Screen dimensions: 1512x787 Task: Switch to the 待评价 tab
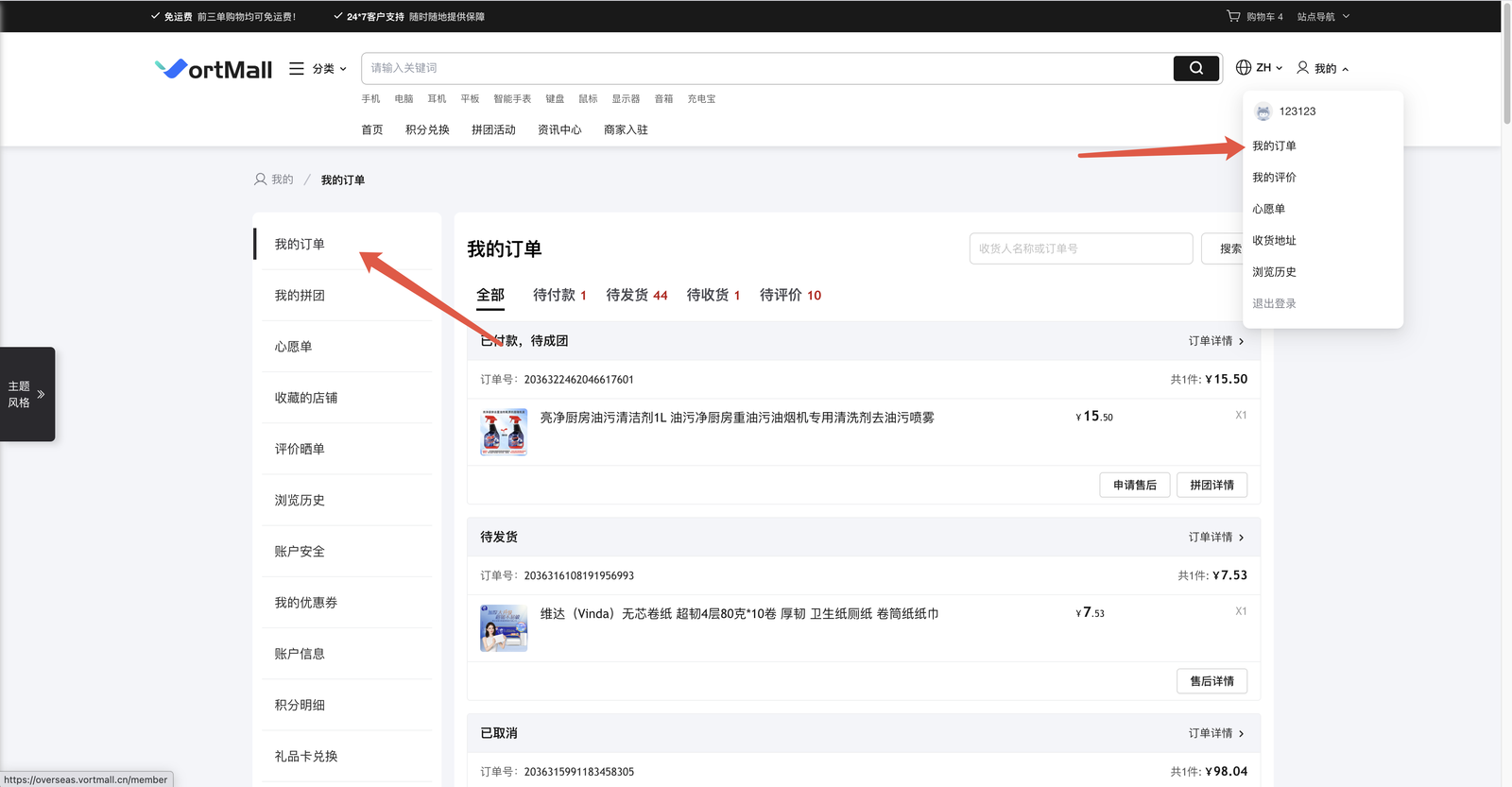[790, 295]
